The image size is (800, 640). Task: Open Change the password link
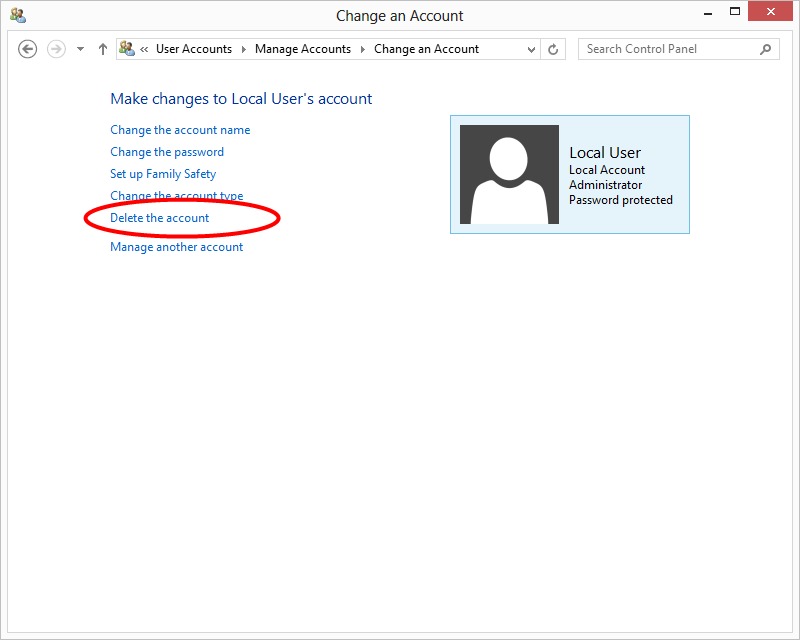click(167, 152)
